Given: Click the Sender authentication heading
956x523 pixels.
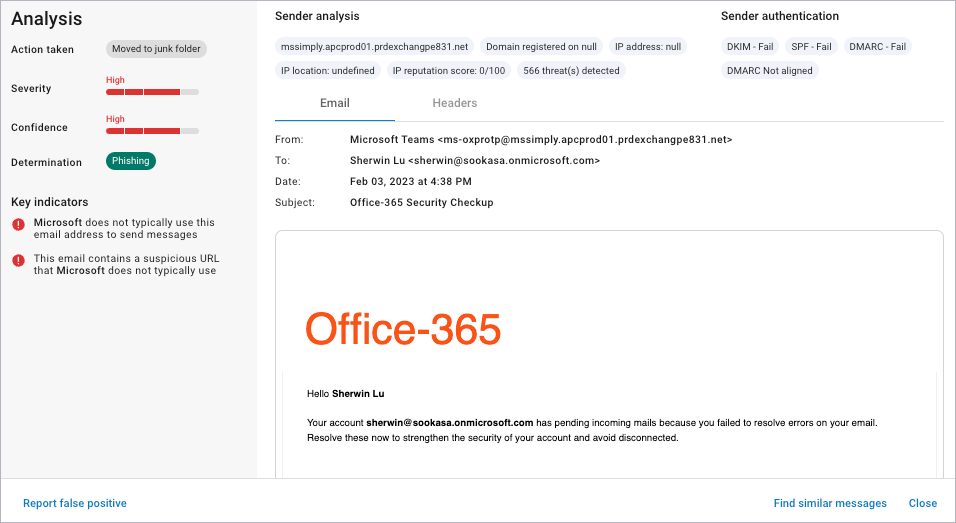Looking at the screenshot, I should [x=780, y=16].
